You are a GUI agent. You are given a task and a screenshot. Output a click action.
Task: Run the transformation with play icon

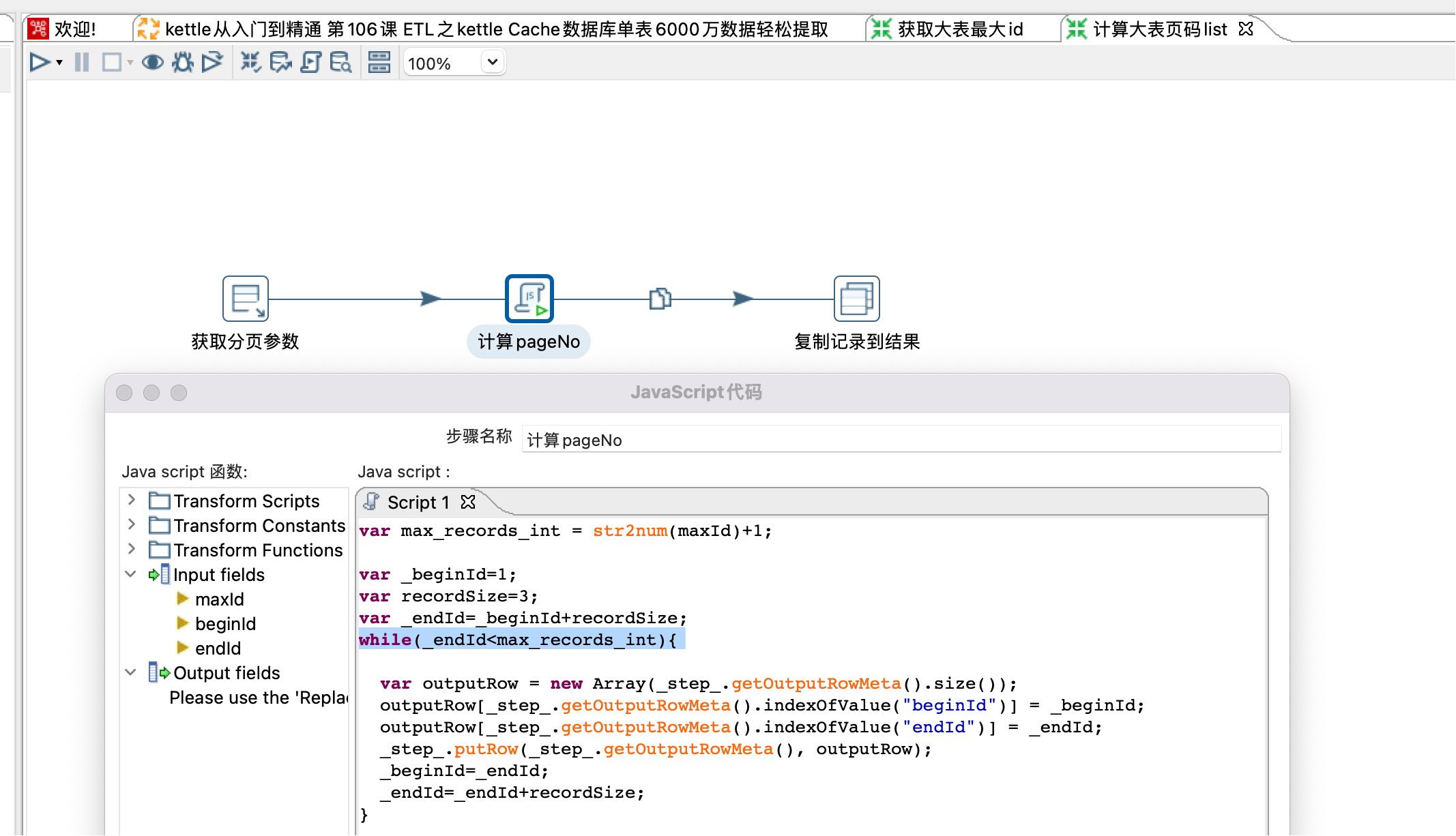click(x=40, y=63)
